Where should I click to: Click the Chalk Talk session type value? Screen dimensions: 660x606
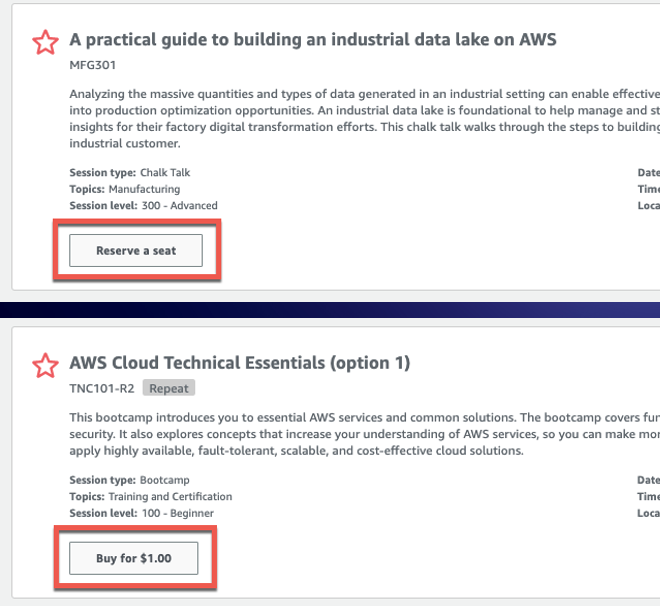point(165,173)
